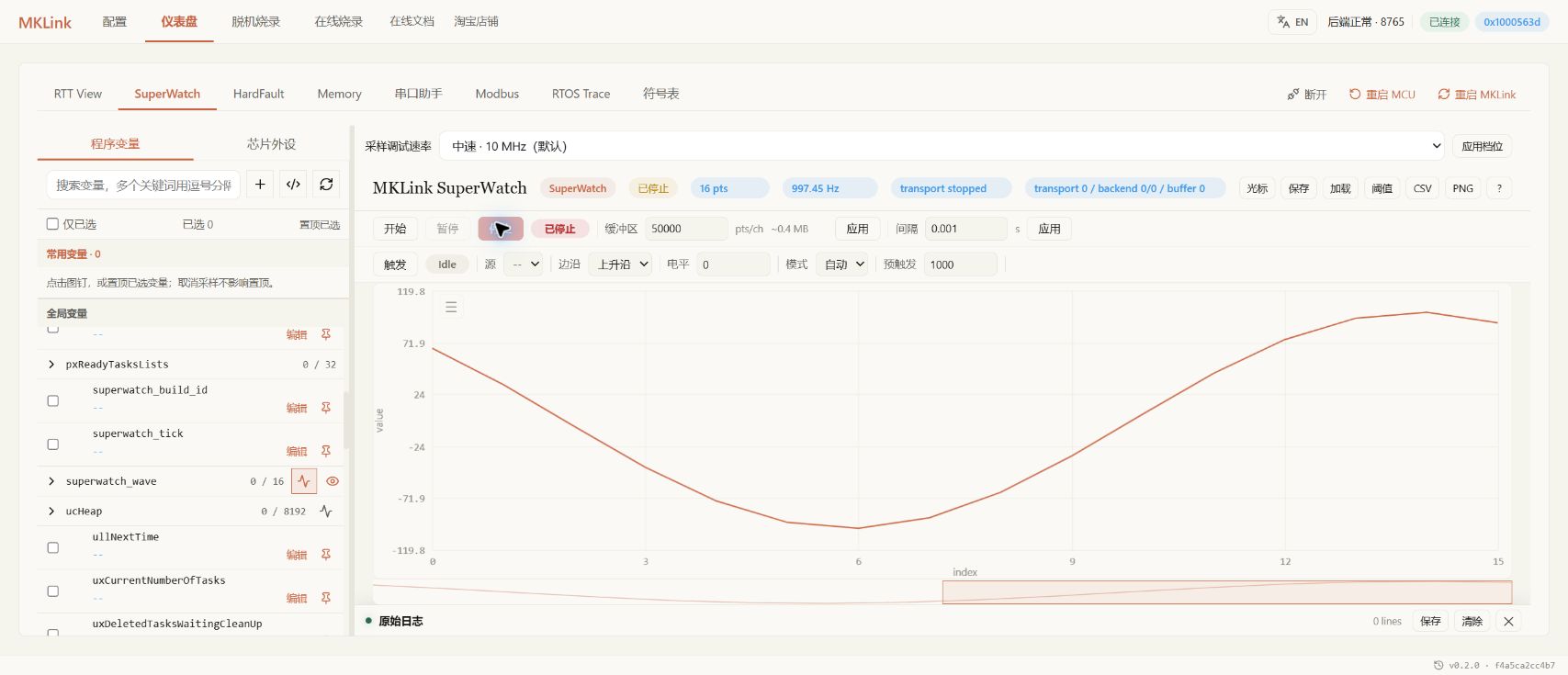Switch language with the EN button
Image resolution: width=1568 pixels, height=675 pixels.
click(x=1292, y=22)
